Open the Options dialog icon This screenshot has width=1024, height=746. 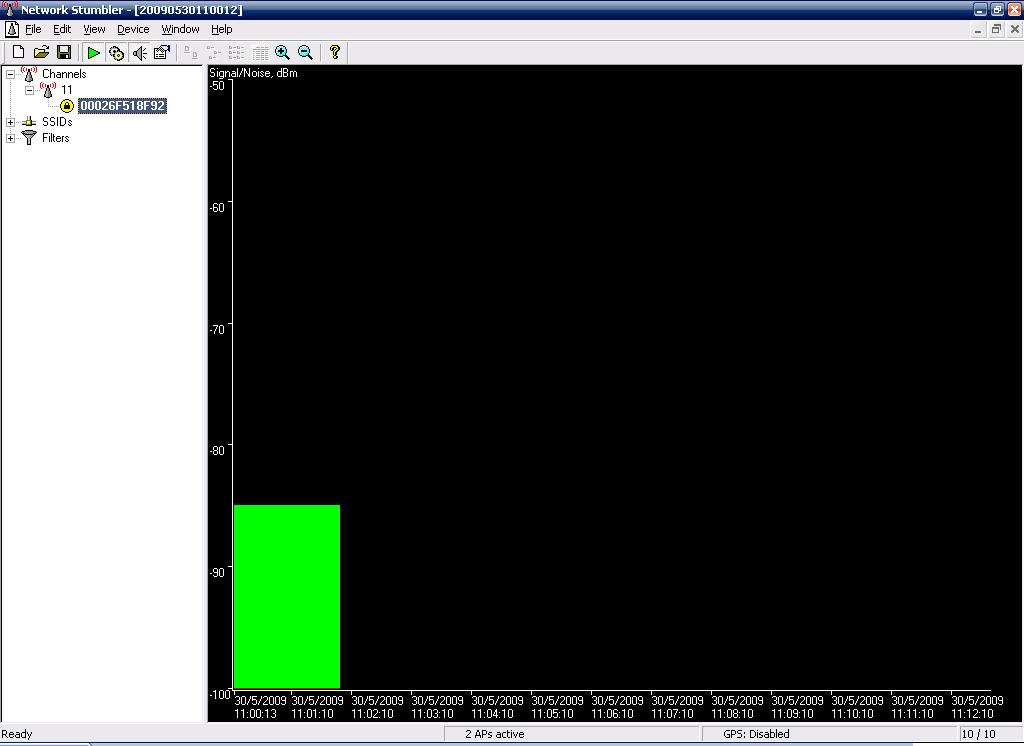point(161,52)
